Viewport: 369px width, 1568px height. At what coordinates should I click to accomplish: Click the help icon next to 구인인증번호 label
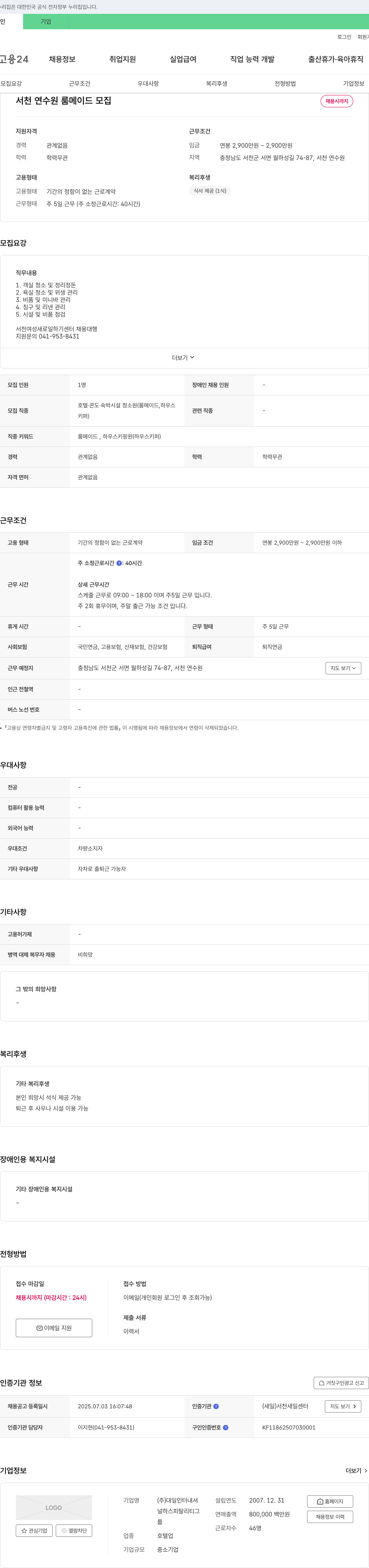226,1427
